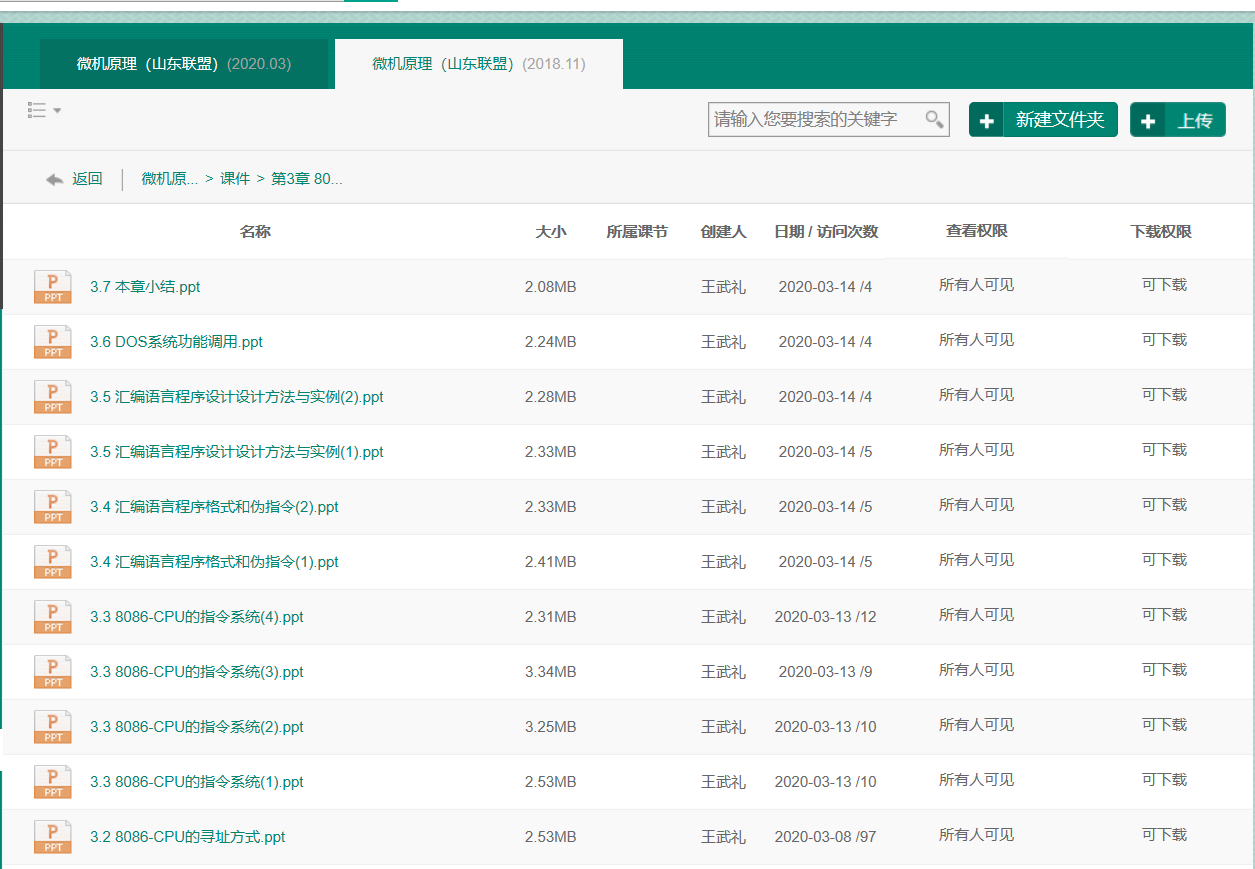Focus the keyword search input field
This screenshot has height=869, width=1255.
coord(815,120)
